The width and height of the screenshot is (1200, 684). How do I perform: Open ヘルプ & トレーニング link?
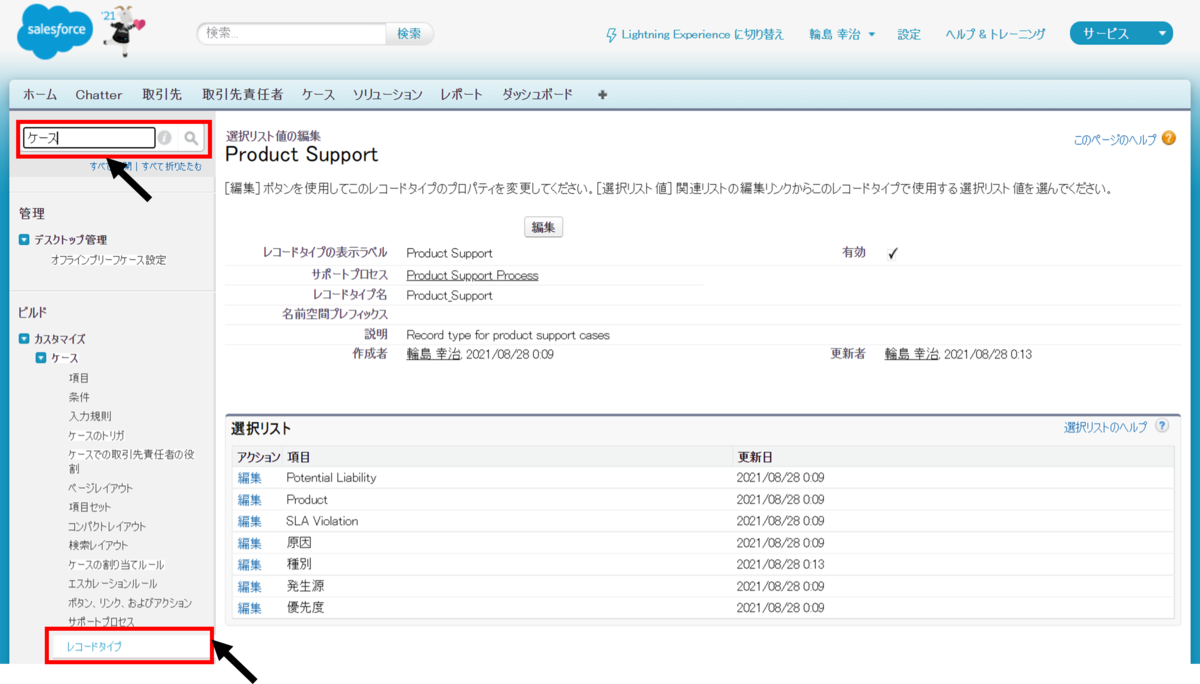coord(996,35)
